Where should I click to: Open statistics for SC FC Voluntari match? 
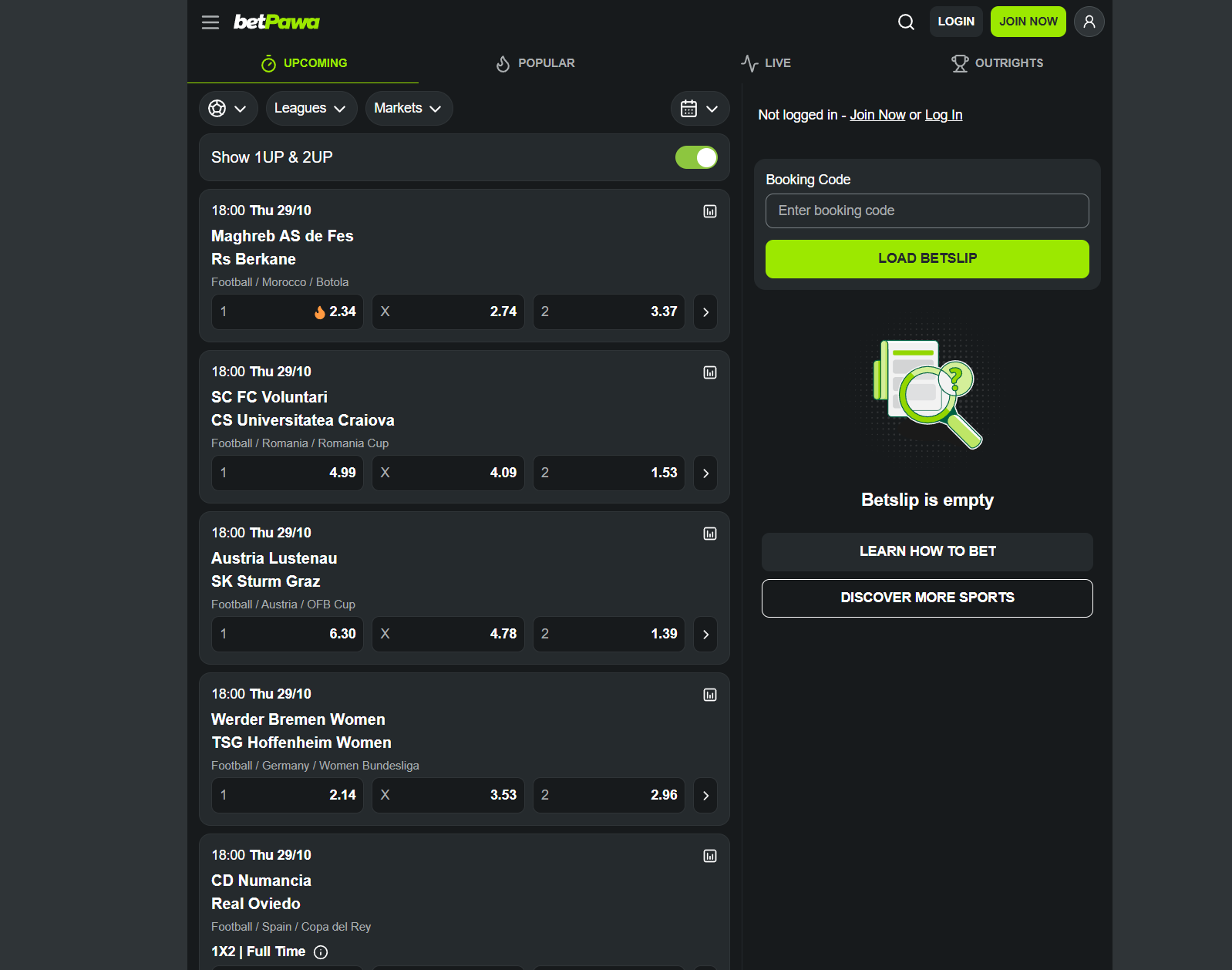710,372
